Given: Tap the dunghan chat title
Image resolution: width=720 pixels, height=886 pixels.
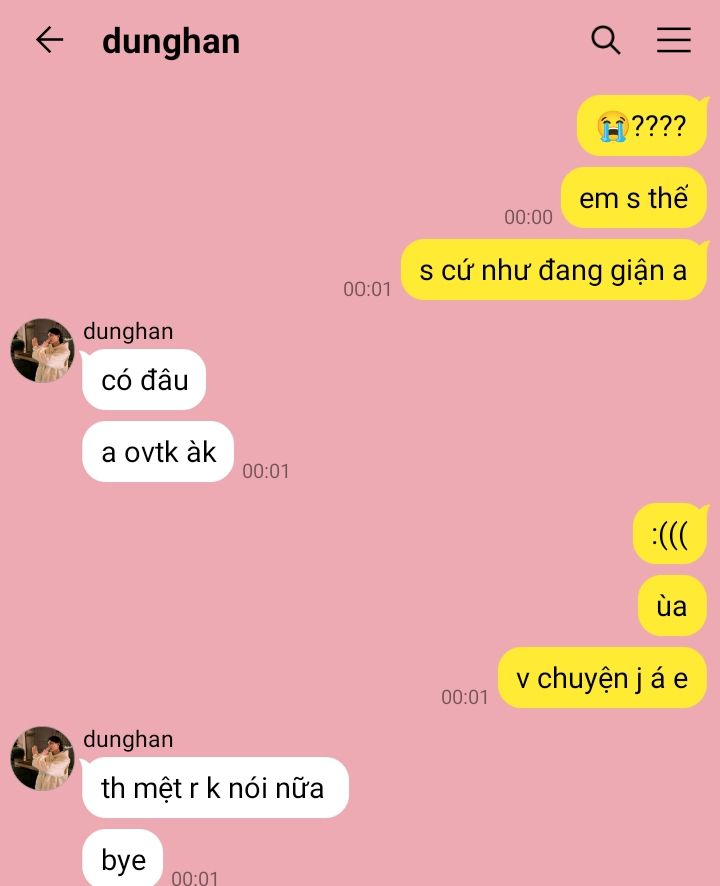Looking at the screenshot, I should point(171,42).
